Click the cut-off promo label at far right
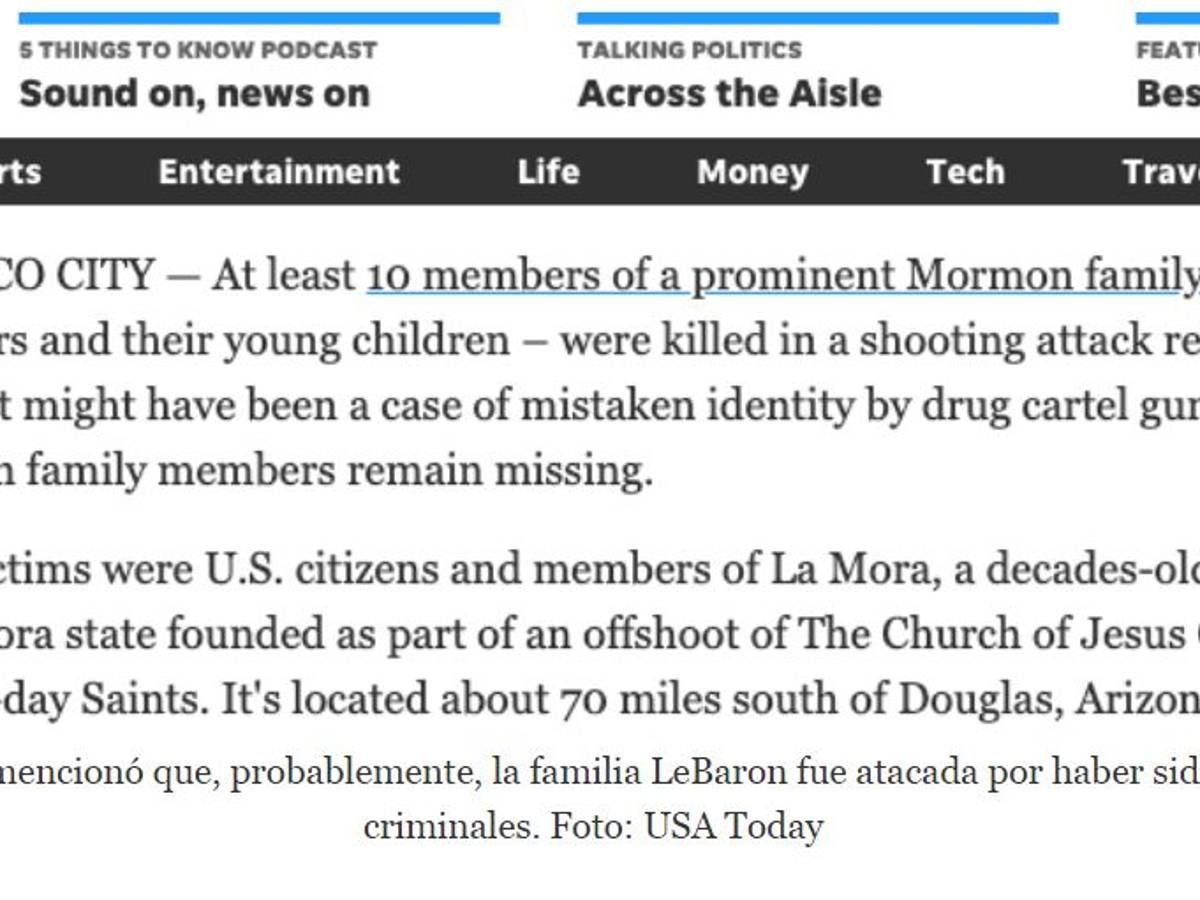The width and height of the screenshot is (1200, 900). pos(1168,50)
